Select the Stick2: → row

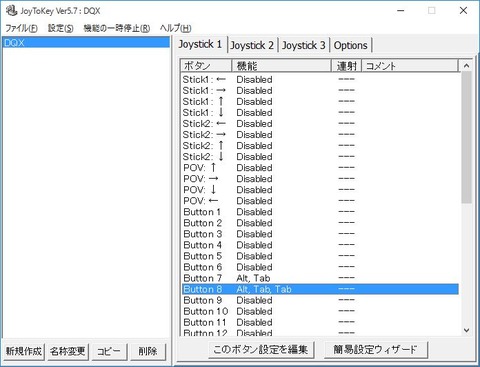320,134
